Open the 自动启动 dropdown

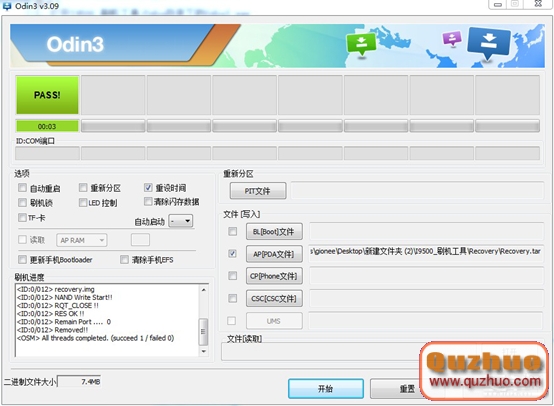pyautogui.click(x=181, y=221)
